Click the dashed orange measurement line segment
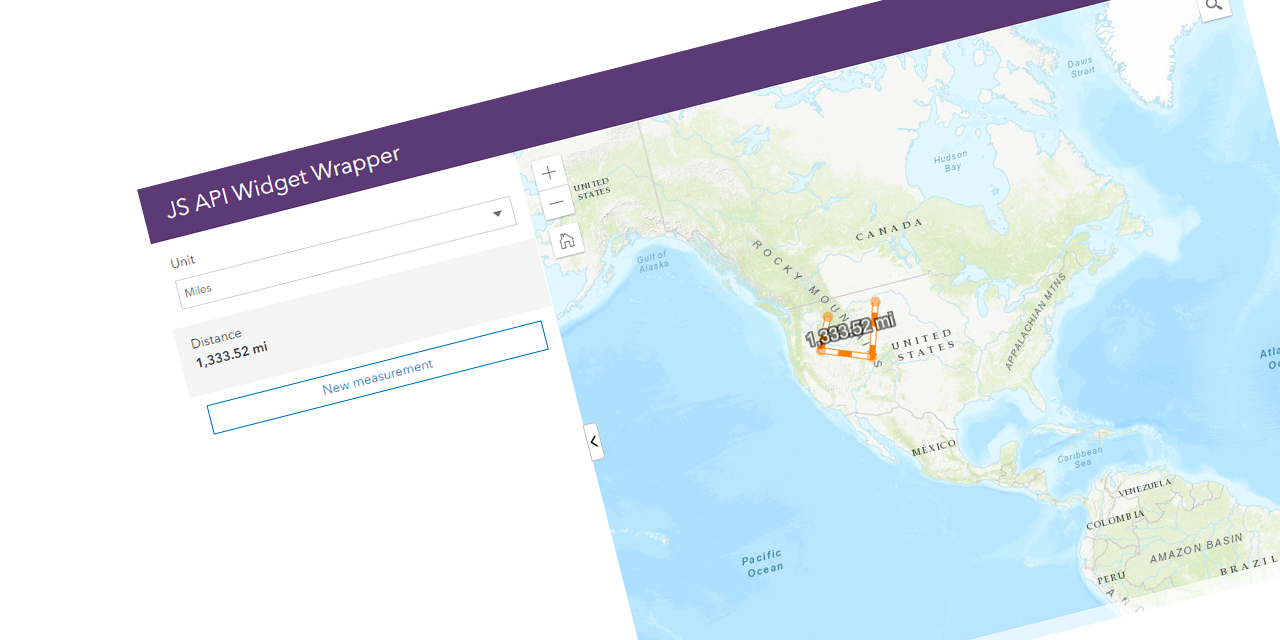 (x=846, y=353)
